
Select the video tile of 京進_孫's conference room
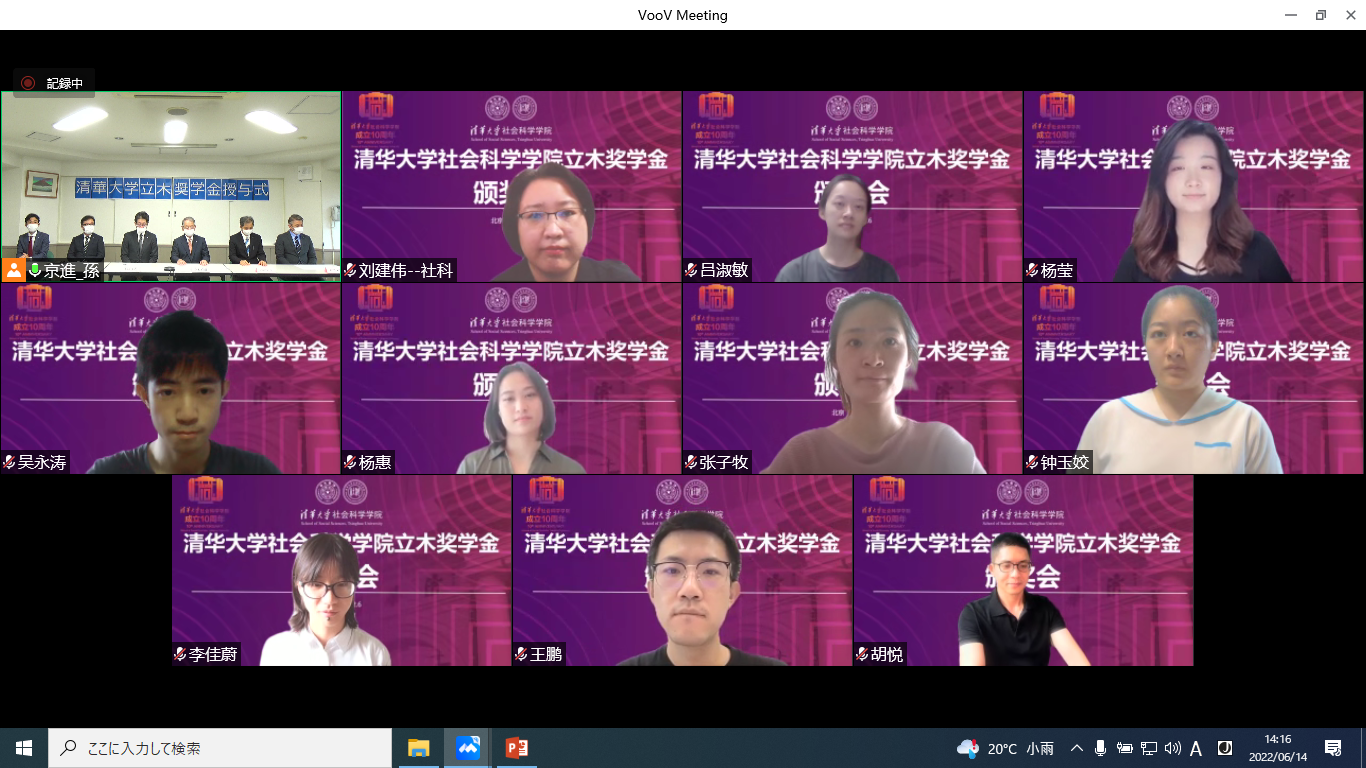(171, 187)
